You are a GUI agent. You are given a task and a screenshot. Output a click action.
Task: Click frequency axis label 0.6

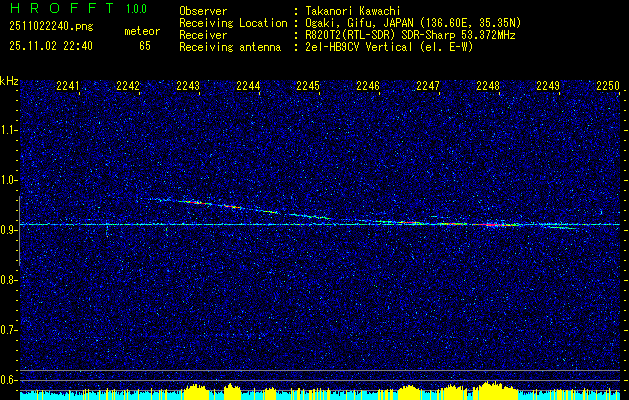(x=8, y=380)
